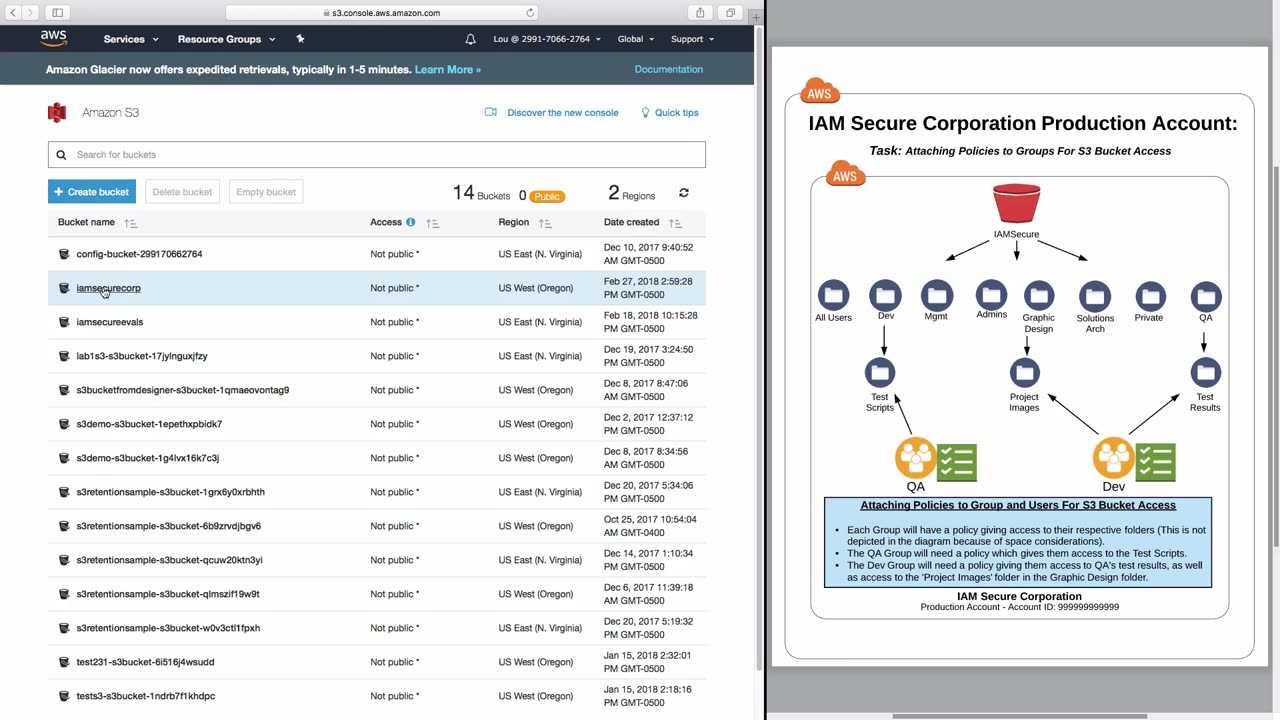The height and width of the screenshot is (720, 1280).
Task: Click bucket icon for s3demo-s3bucket-1epethxpbidk7
Action: pos(64,424)
